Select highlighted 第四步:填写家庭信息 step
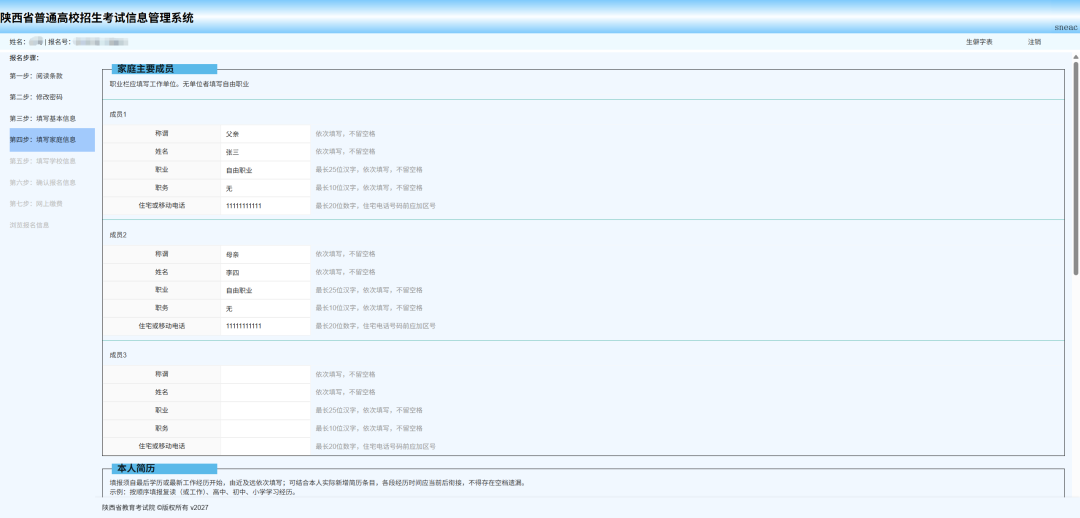The image size is (1080, 518). (x=52, y=140)
